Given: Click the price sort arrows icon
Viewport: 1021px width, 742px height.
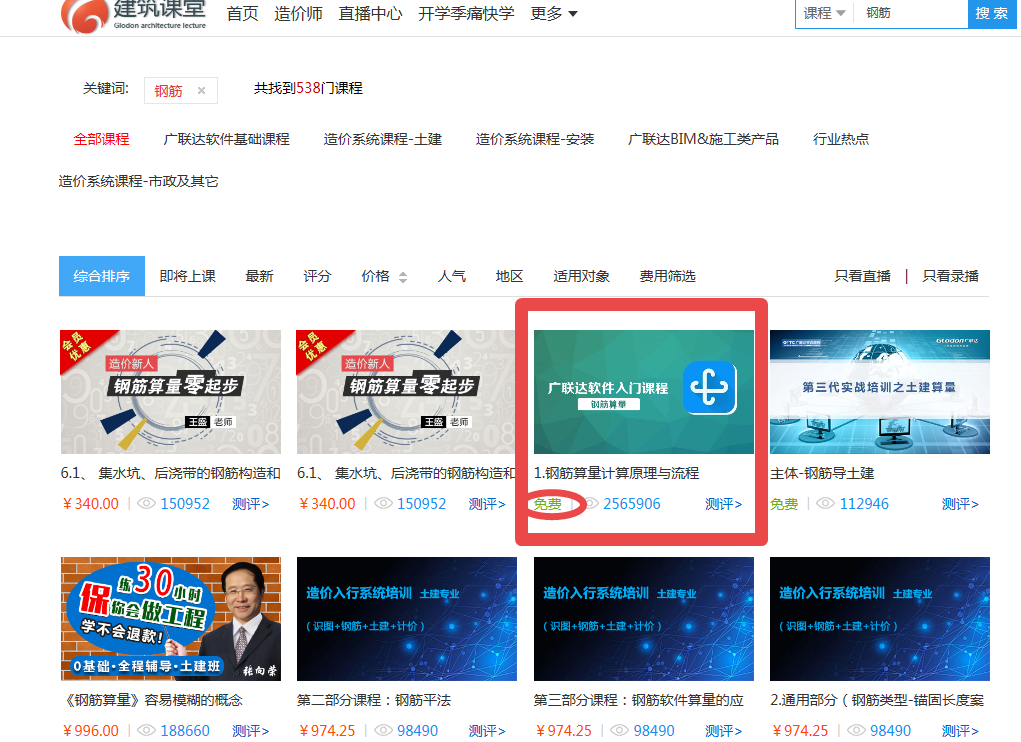Looking at the screenshot, I should pyautogui.click(x=403, y=277).
